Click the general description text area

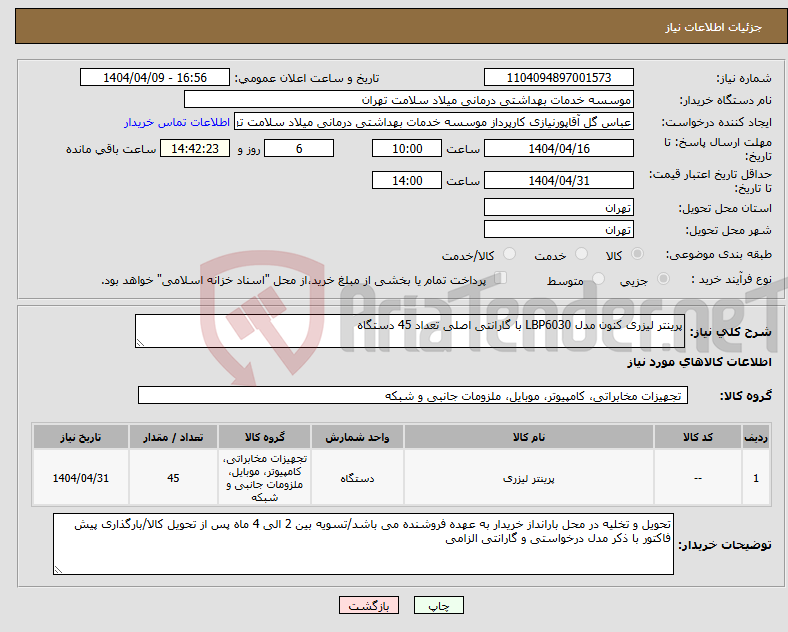pos(410,331)
